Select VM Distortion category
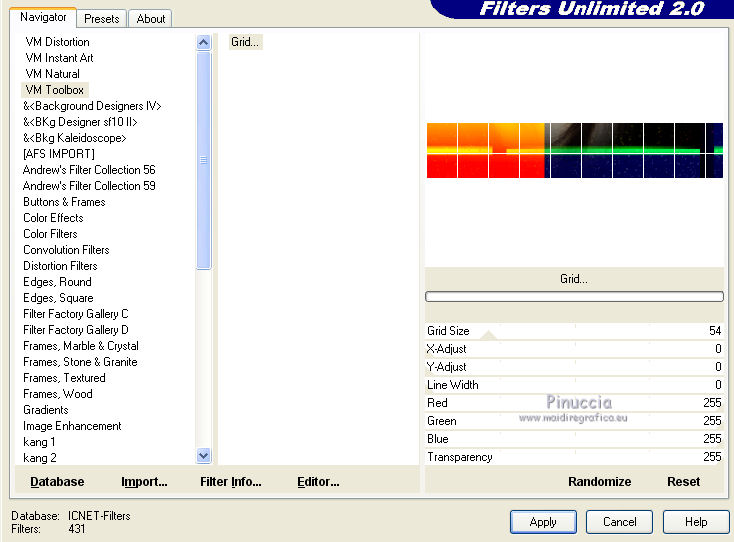 pos(58,42)
